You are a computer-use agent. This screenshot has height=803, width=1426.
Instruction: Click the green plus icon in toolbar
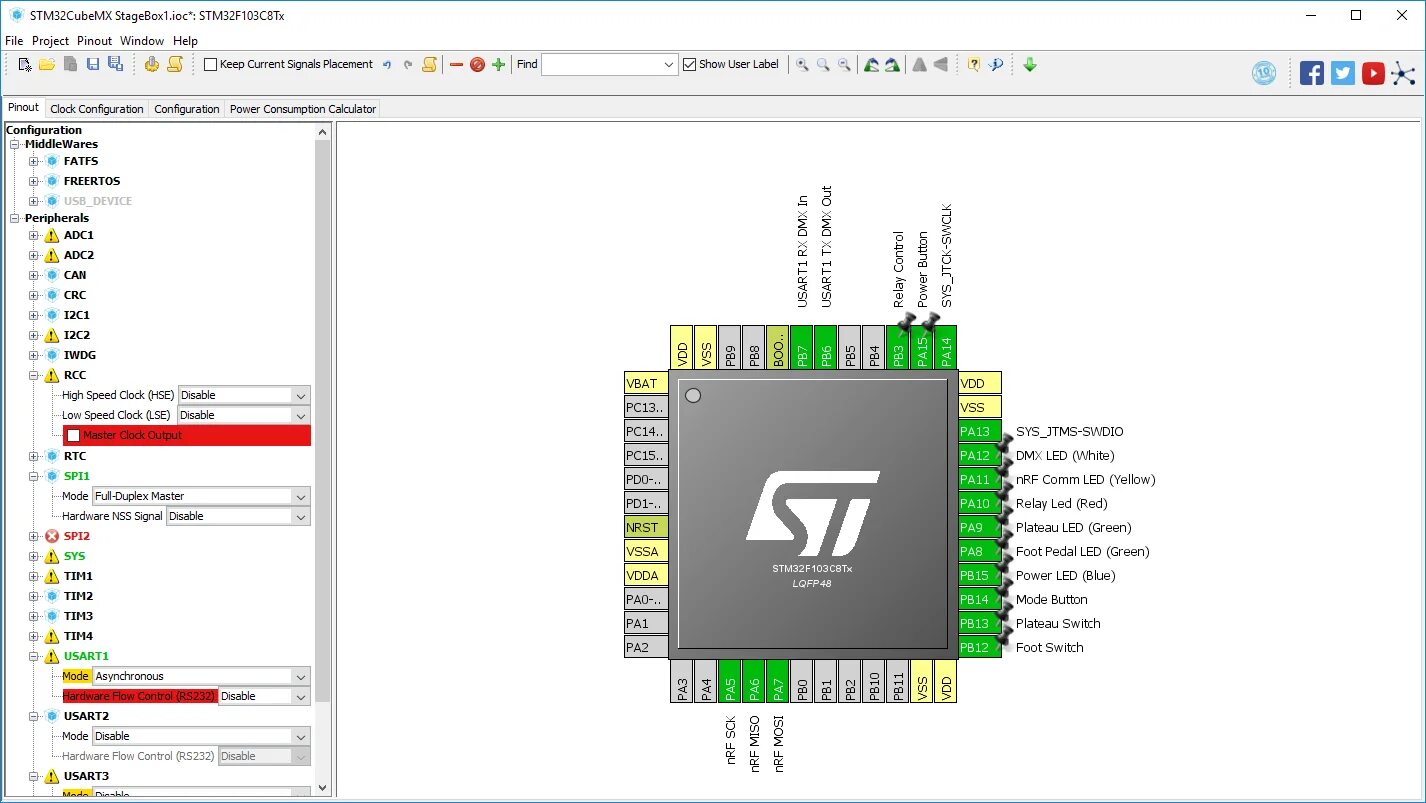coord(498,64)
